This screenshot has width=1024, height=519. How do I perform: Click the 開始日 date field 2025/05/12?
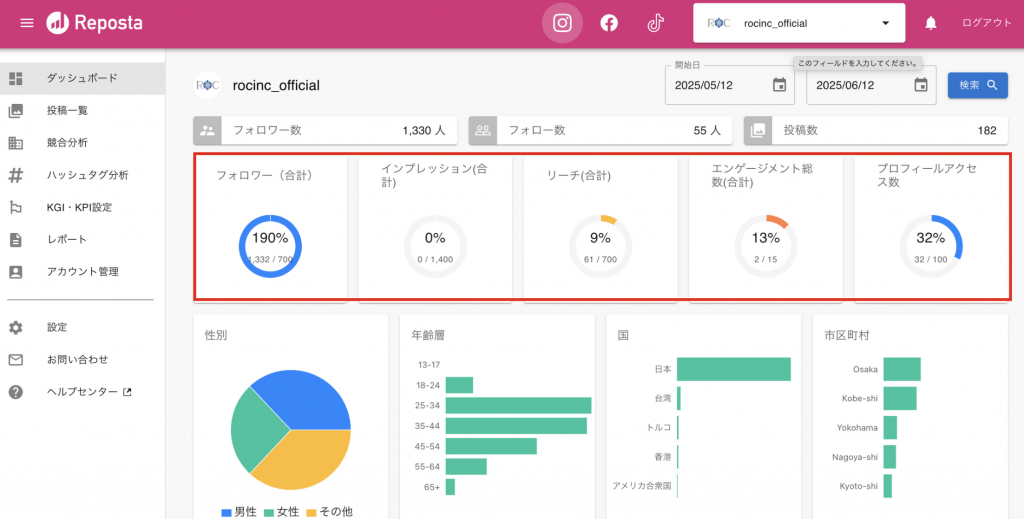[729, 85]
